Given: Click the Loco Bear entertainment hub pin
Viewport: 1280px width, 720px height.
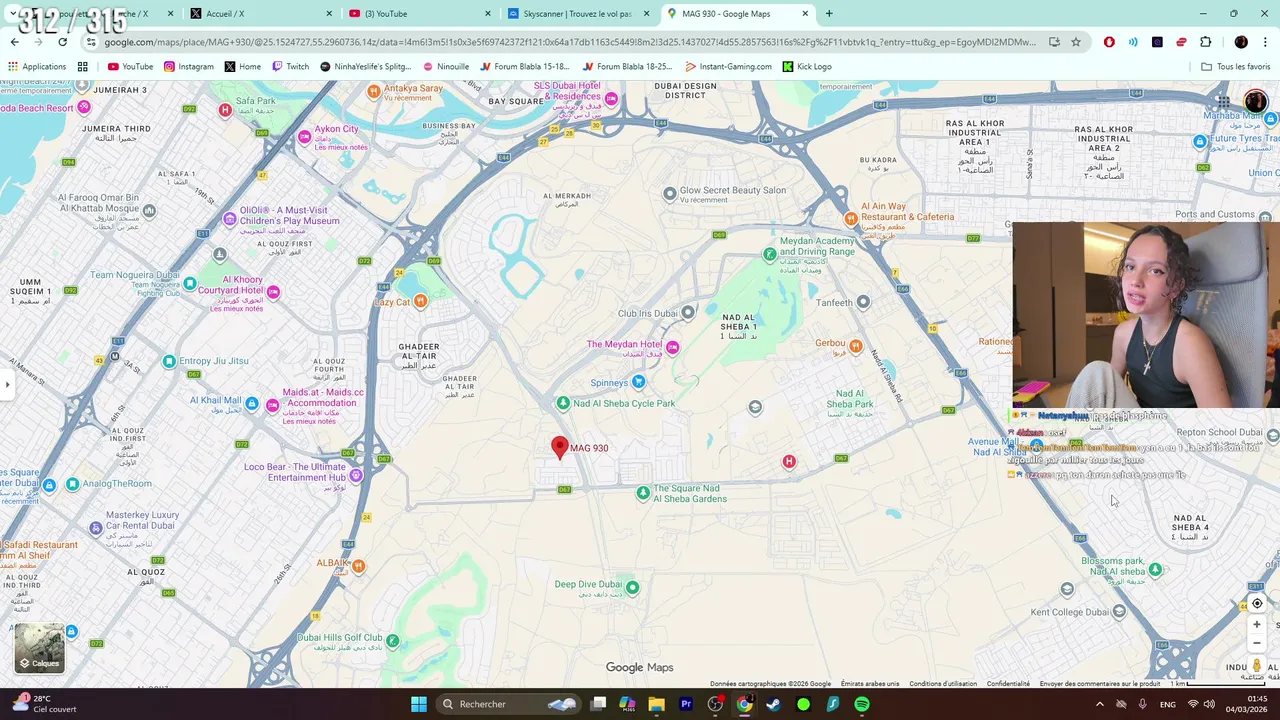Looking at the screenshot, I should 355,475.
